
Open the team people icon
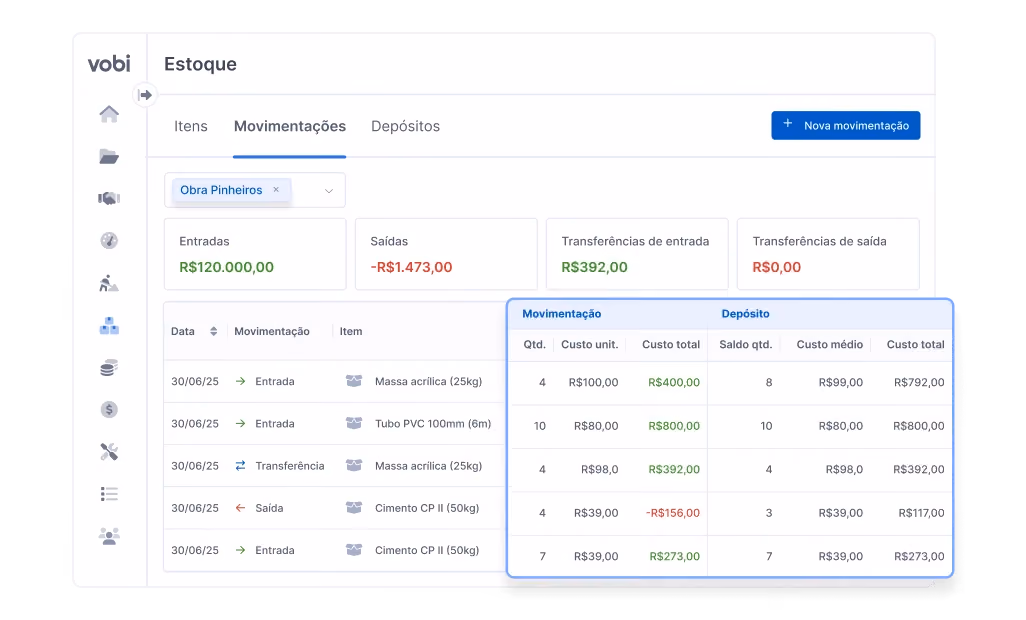109,536
